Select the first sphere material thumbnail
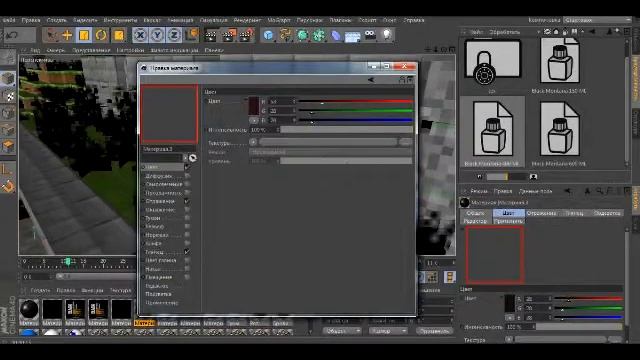This screenshot has height=360, width=640. point(29,309)
